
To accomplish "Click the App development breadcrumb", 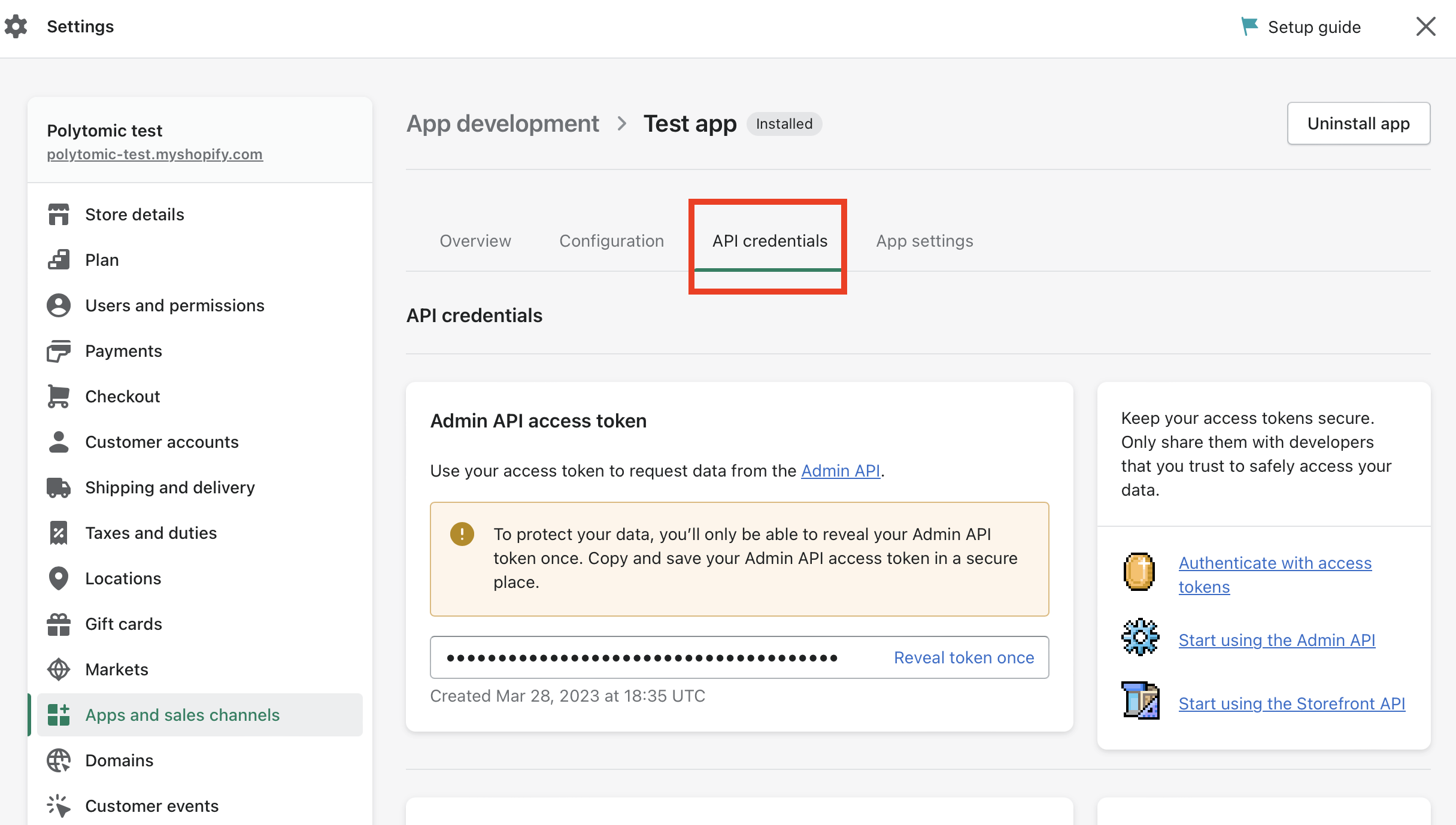I will pos(502,123).
